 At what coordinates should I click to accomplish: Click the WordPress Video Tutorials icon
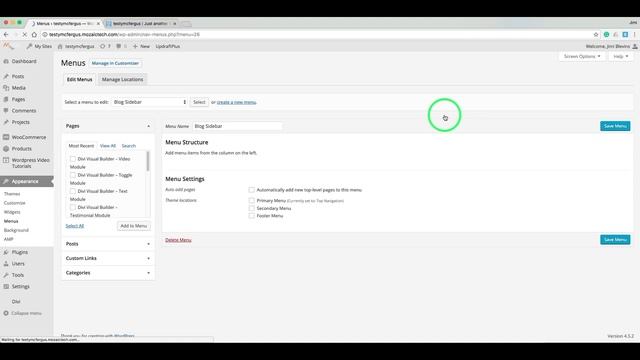click(x=6, y=160)
